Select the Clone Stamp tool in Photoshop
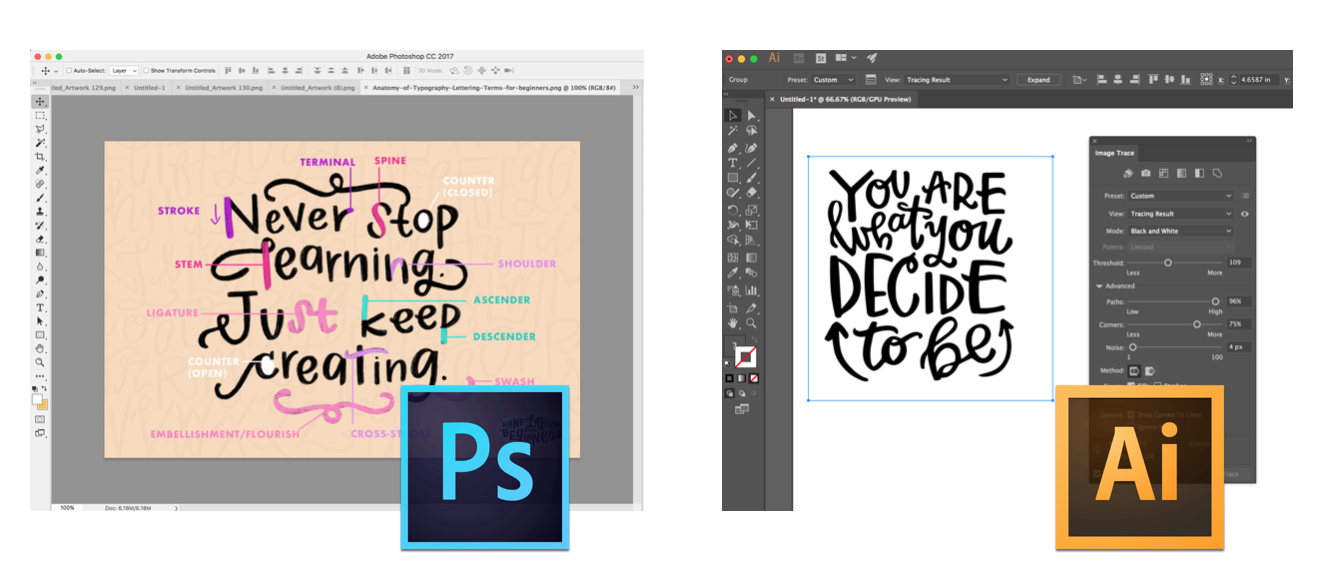This screenshot has width=1320, height=582. point(40,212)
